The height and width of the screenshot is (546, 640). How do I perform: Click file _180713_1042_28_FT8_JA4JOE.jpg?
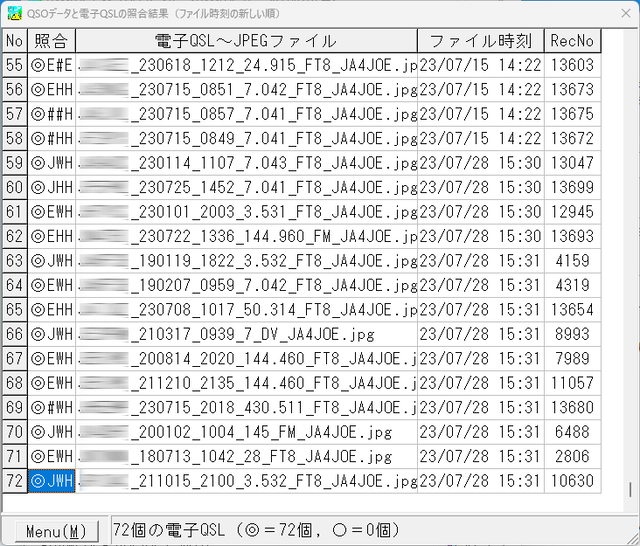click(247, 457)
